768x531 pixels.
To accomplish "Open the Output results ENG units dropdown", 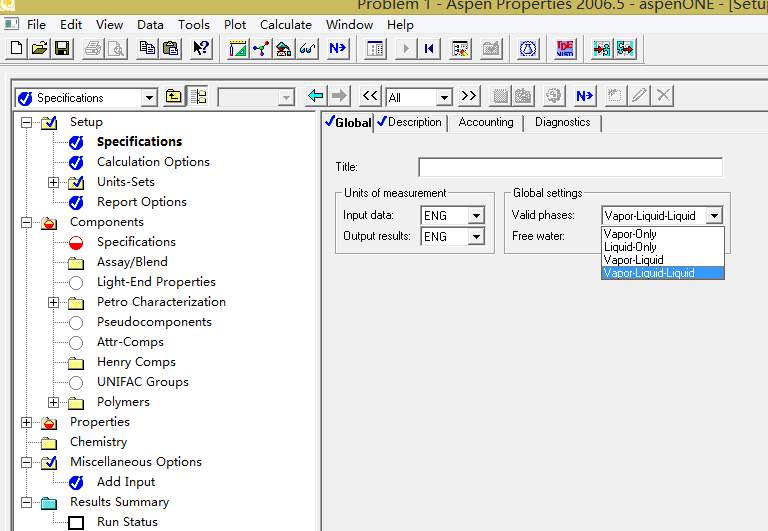I will 476,237.
